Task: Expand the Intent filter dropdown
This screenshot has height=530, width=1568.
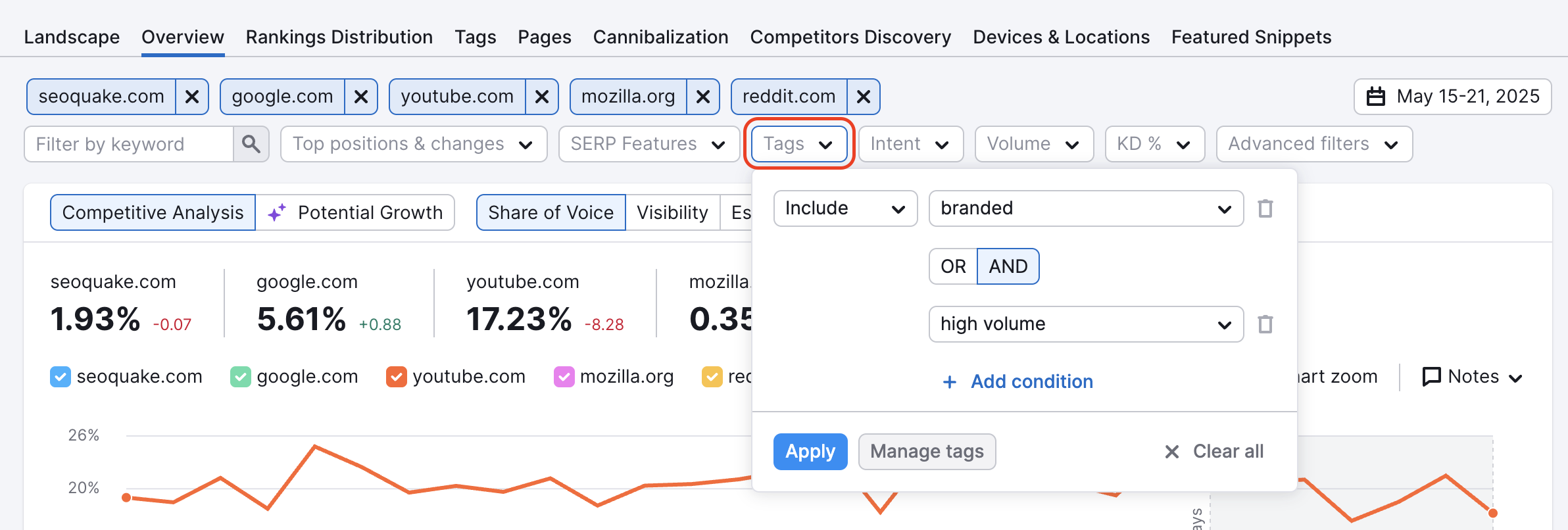Action: 910,144
